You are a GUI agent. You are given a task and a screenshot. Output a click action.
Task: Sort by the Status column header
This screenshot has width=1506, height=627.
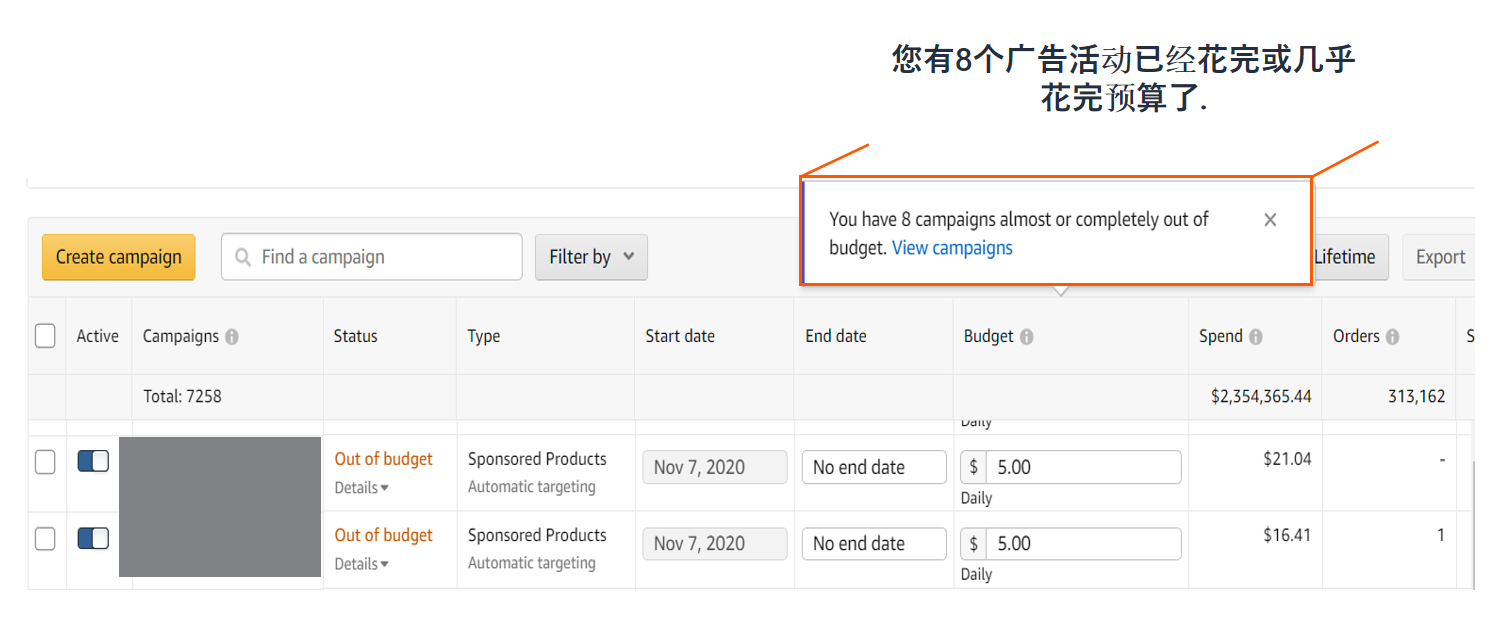[356, 336]
